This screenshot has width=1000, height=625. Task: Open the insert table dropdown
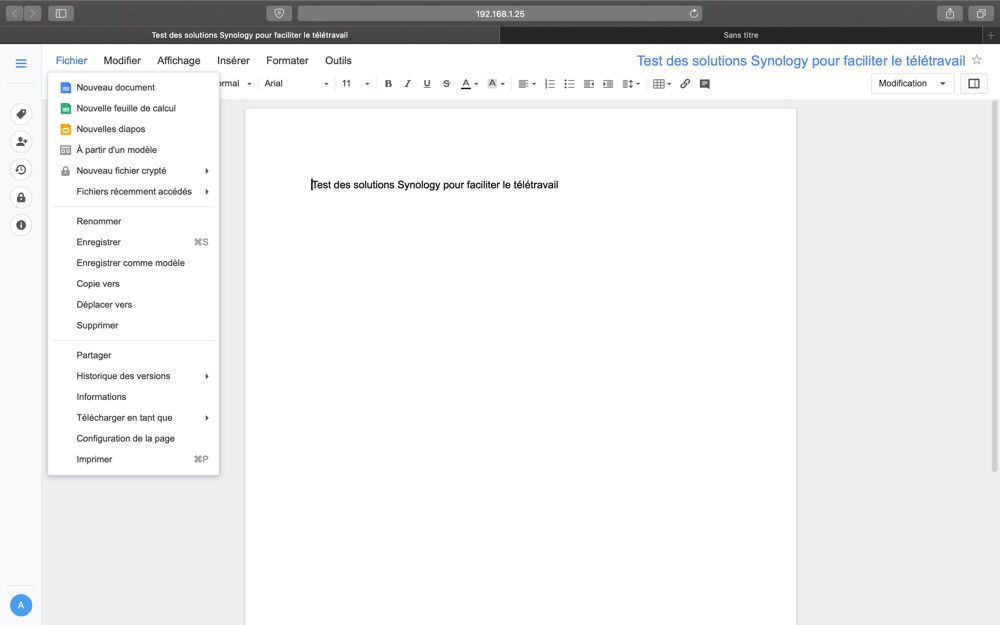click(x=662, y=84)
